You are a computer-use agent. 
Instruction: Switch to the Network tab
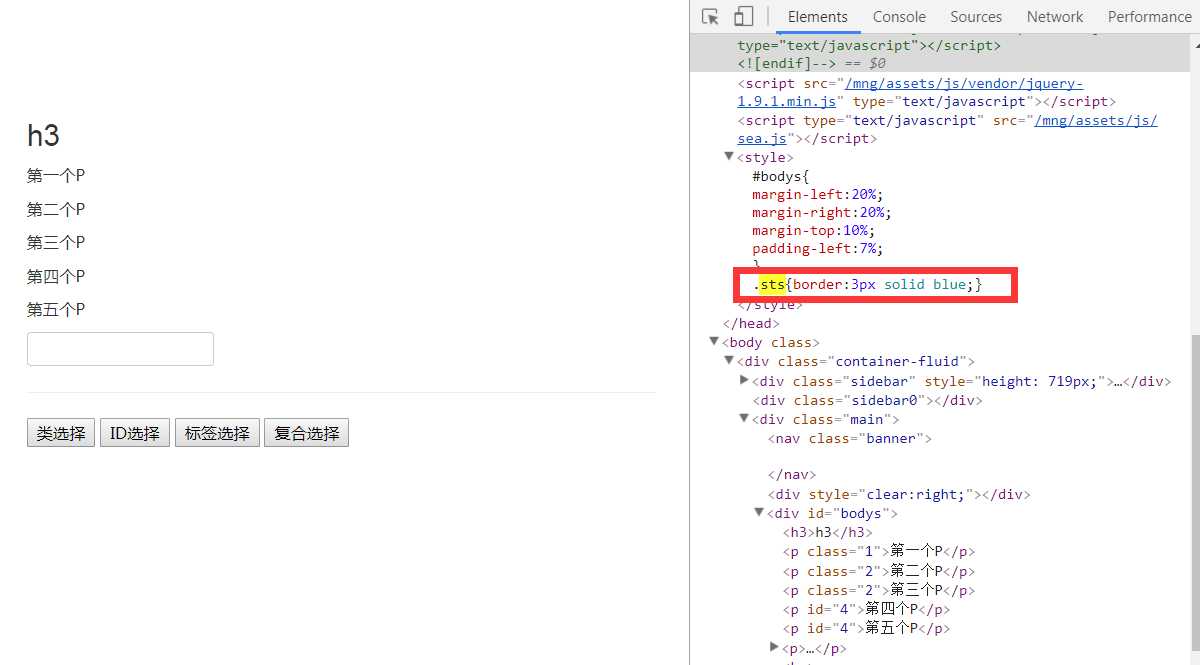[1055, 17]
